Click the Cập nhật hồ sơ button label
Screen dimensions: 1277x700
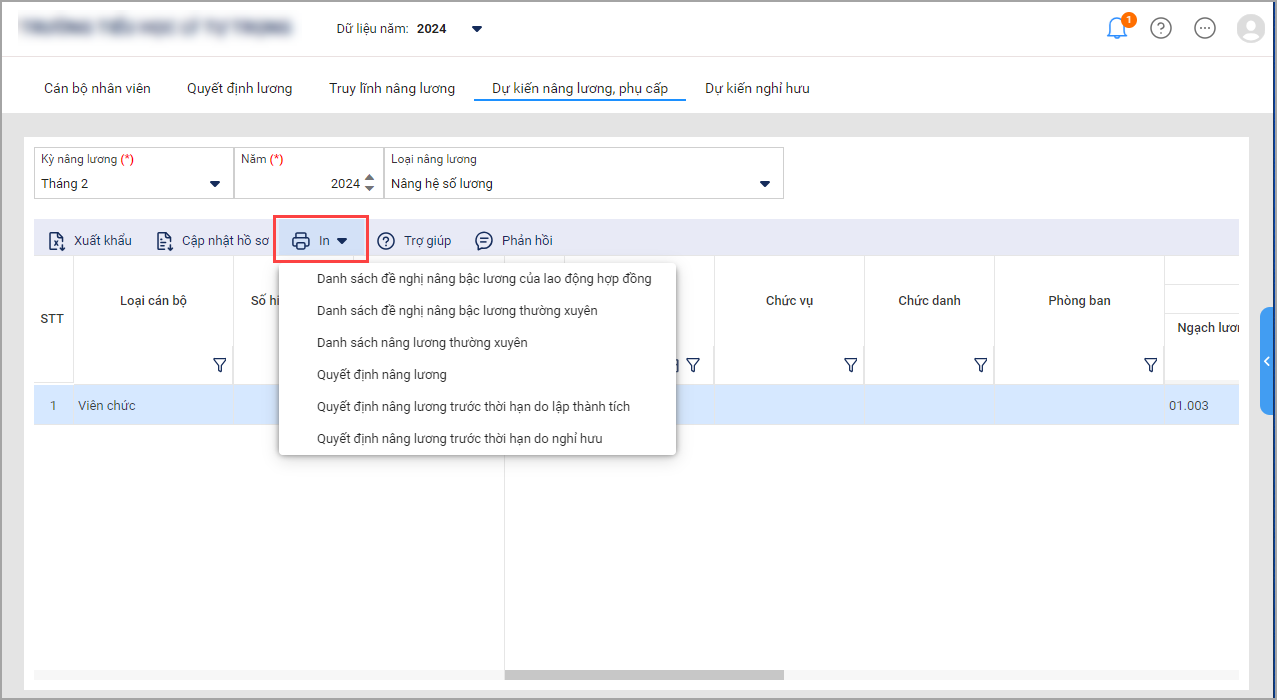pyautogui.click(x=226, y=241)
